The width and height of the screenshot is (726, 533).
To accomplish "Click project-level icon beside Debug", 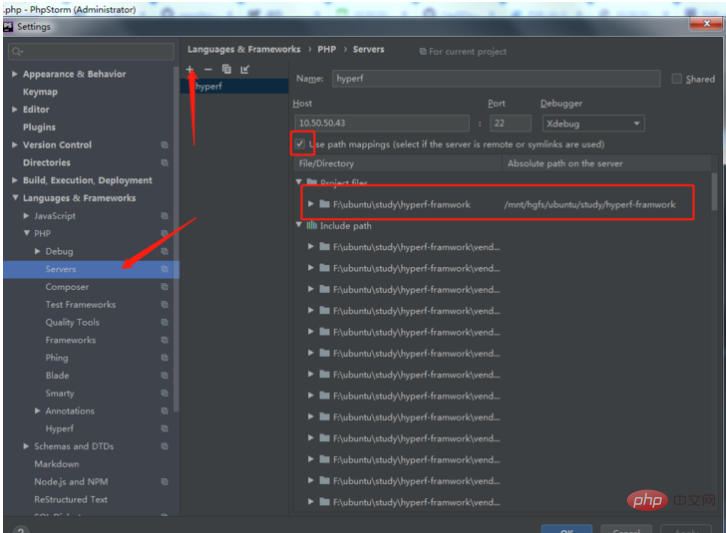I will click(164, 251).
